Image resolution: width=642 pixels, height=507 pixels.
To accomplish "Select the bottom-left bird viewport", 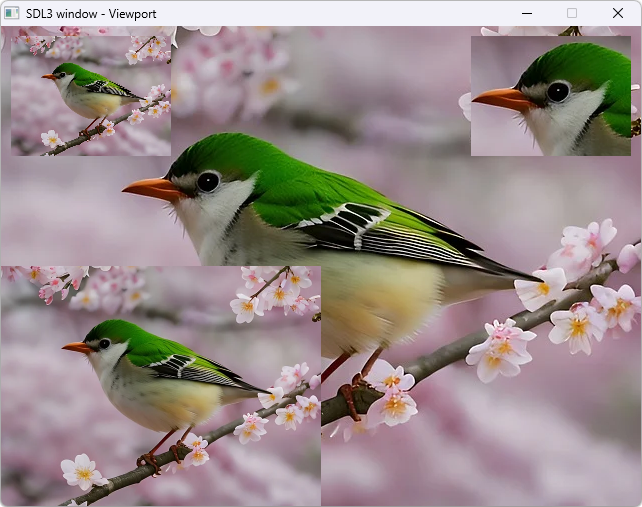I will tap(161, 386).
